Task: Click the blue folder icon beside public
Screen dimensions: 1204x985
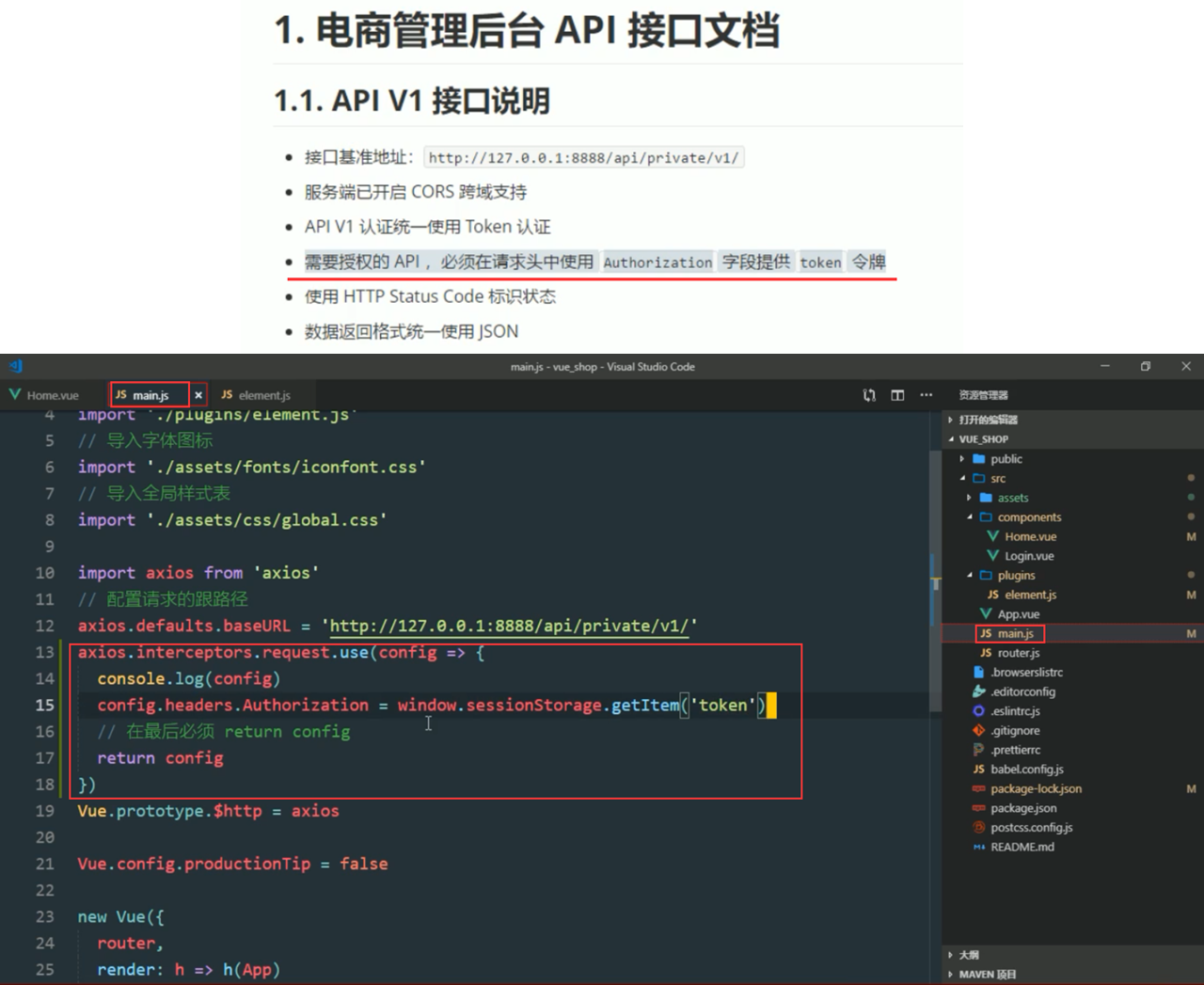Action: (x=978, y=459)
